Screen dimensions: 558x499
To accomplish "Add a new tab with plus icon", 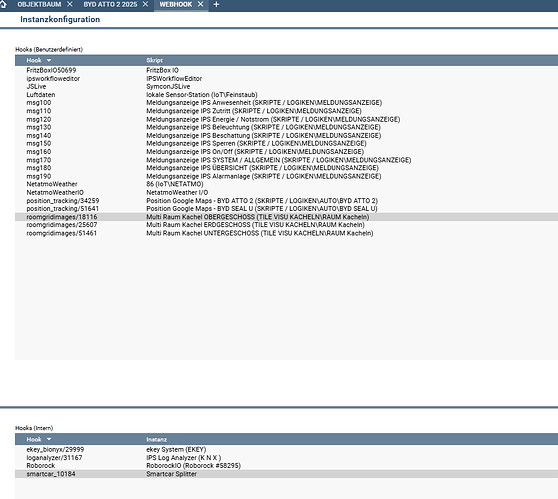I will (216, 4).
